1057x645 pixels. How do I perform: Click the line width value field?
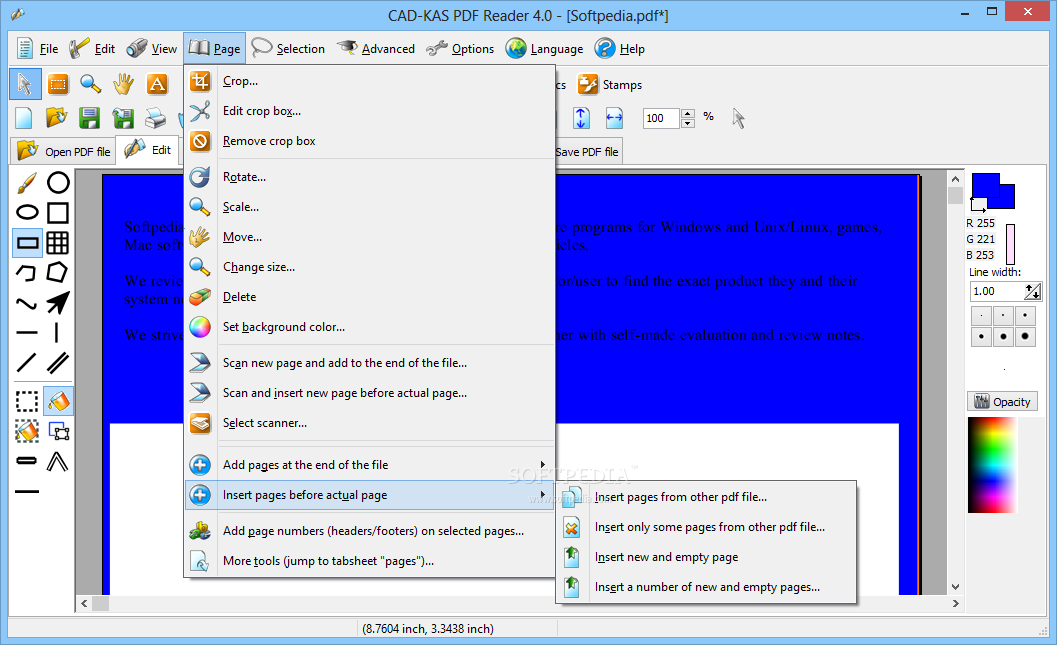[x=996, y=291]
